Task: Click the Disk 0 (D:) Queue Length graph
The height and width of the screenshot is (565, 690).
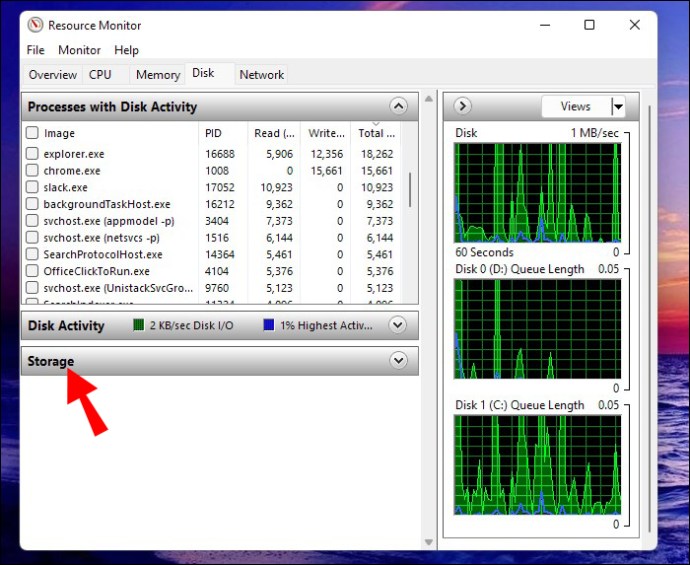Action: 537,329
